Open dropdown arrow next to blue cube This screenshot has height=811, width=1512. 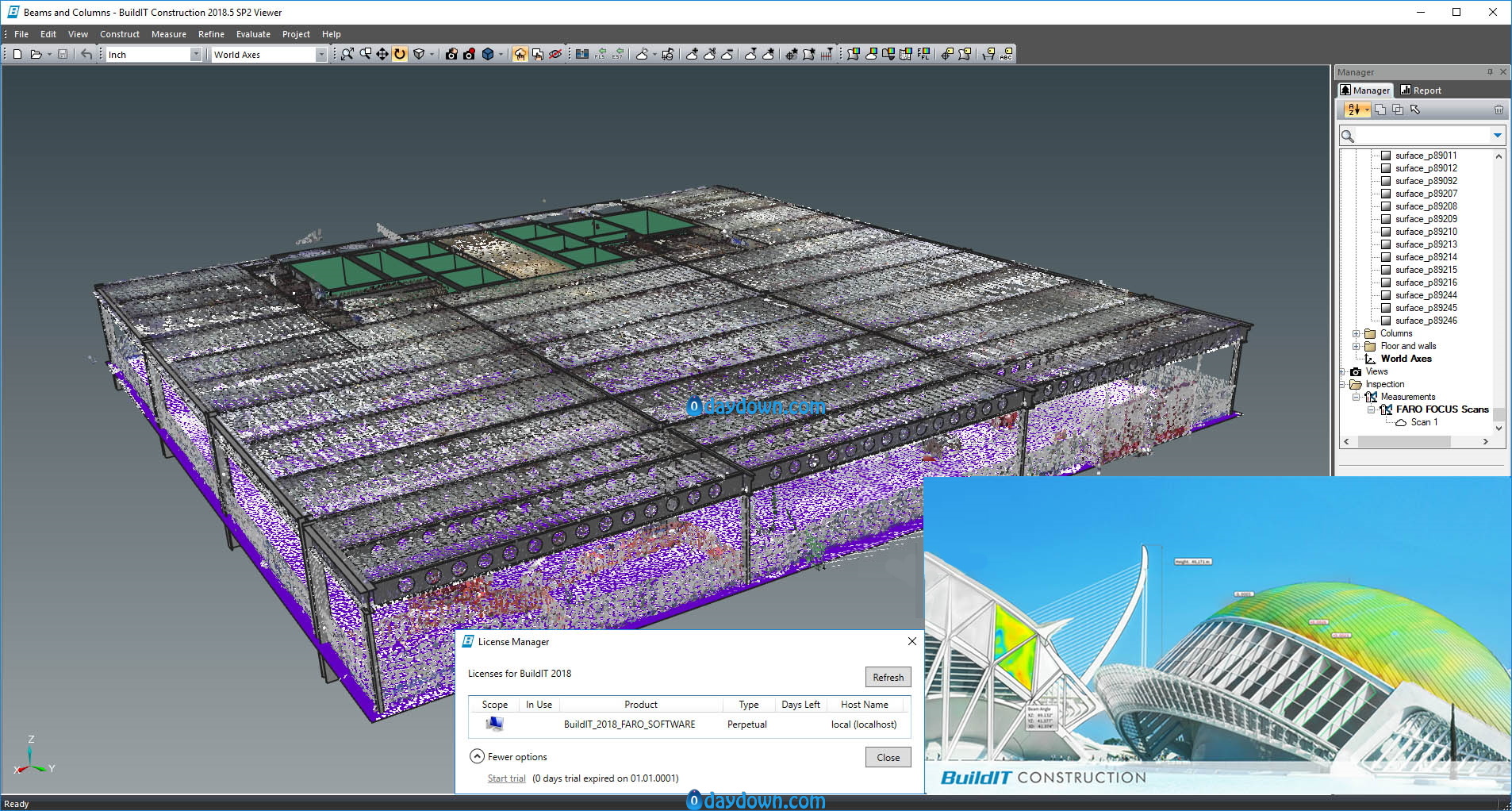(501, 54)
